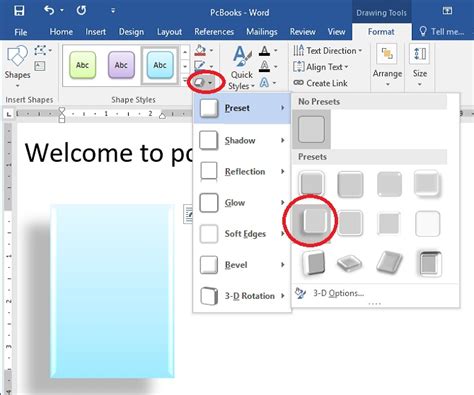The width and height of the screenshot is (474, 395).
Task: Switch to the Home tab
Action: [61, 32]
